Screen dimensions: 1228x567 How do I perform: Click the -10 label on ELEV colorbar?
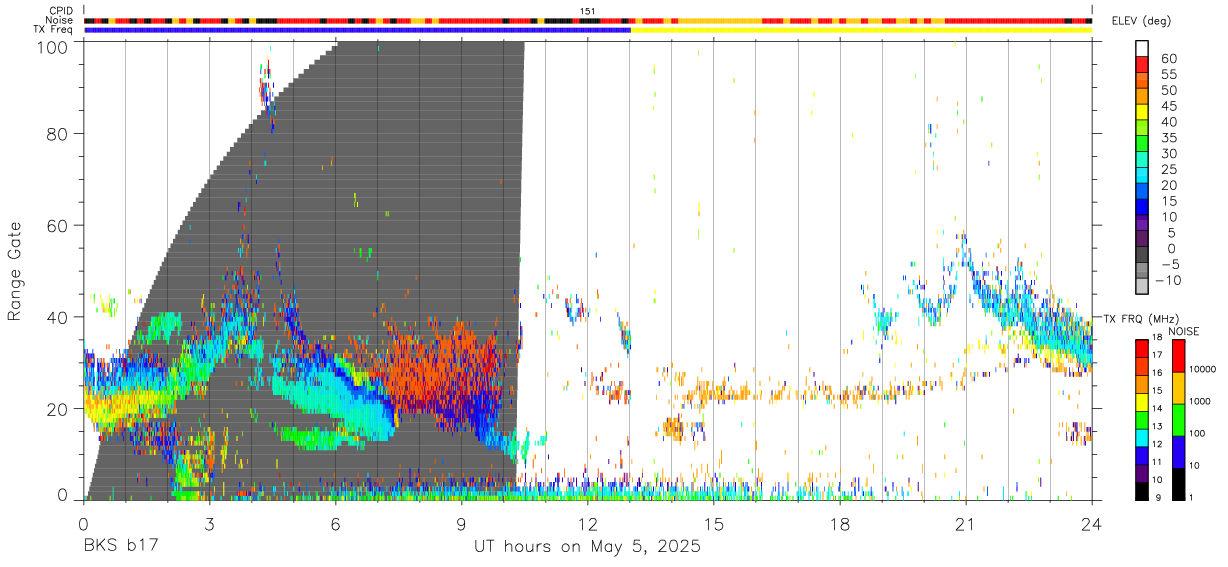1167,280
